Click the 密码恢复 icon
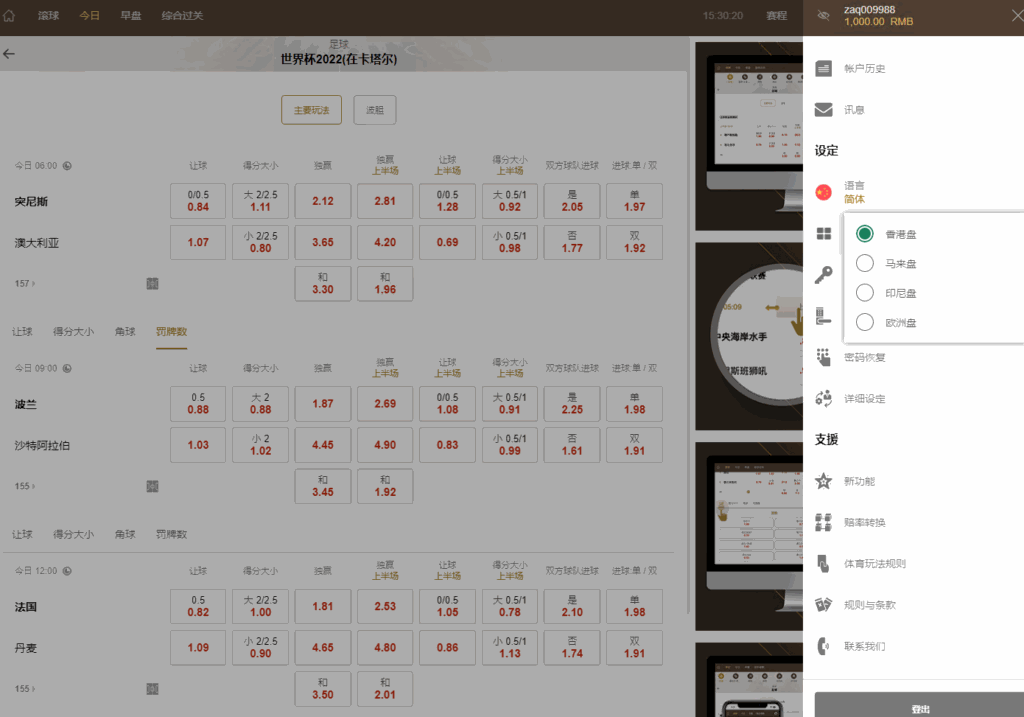1024x717 pixels. click(824, 357)
